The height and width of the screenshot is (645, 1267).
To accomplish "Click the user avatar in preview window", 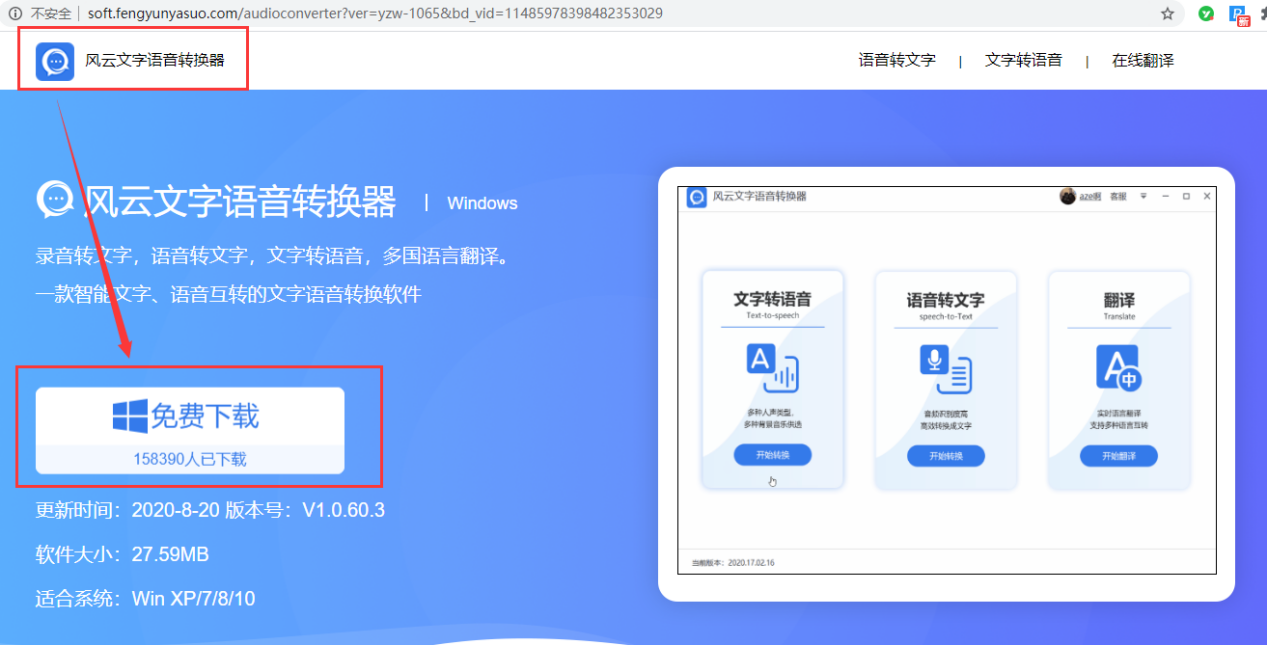I will (x=1068, y=196).
